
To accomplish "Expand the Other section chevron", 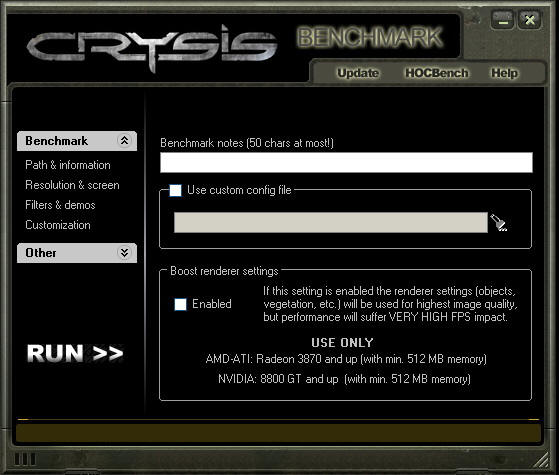I will coord(124,252).
